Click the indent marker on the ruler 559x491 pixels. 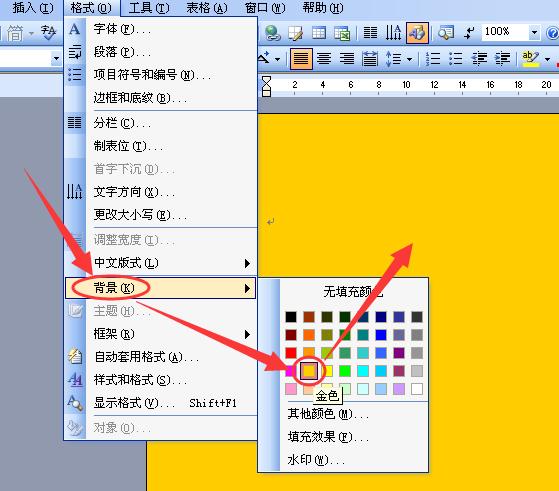266,86
